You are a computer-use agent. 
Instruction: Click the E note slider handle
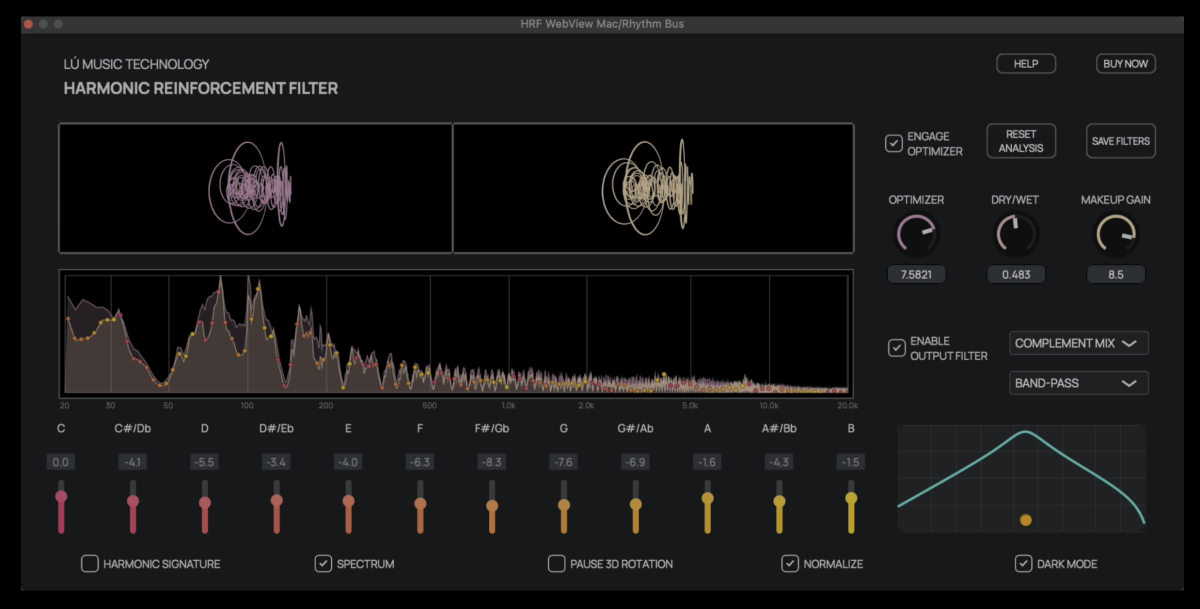(x=349, y=501)
